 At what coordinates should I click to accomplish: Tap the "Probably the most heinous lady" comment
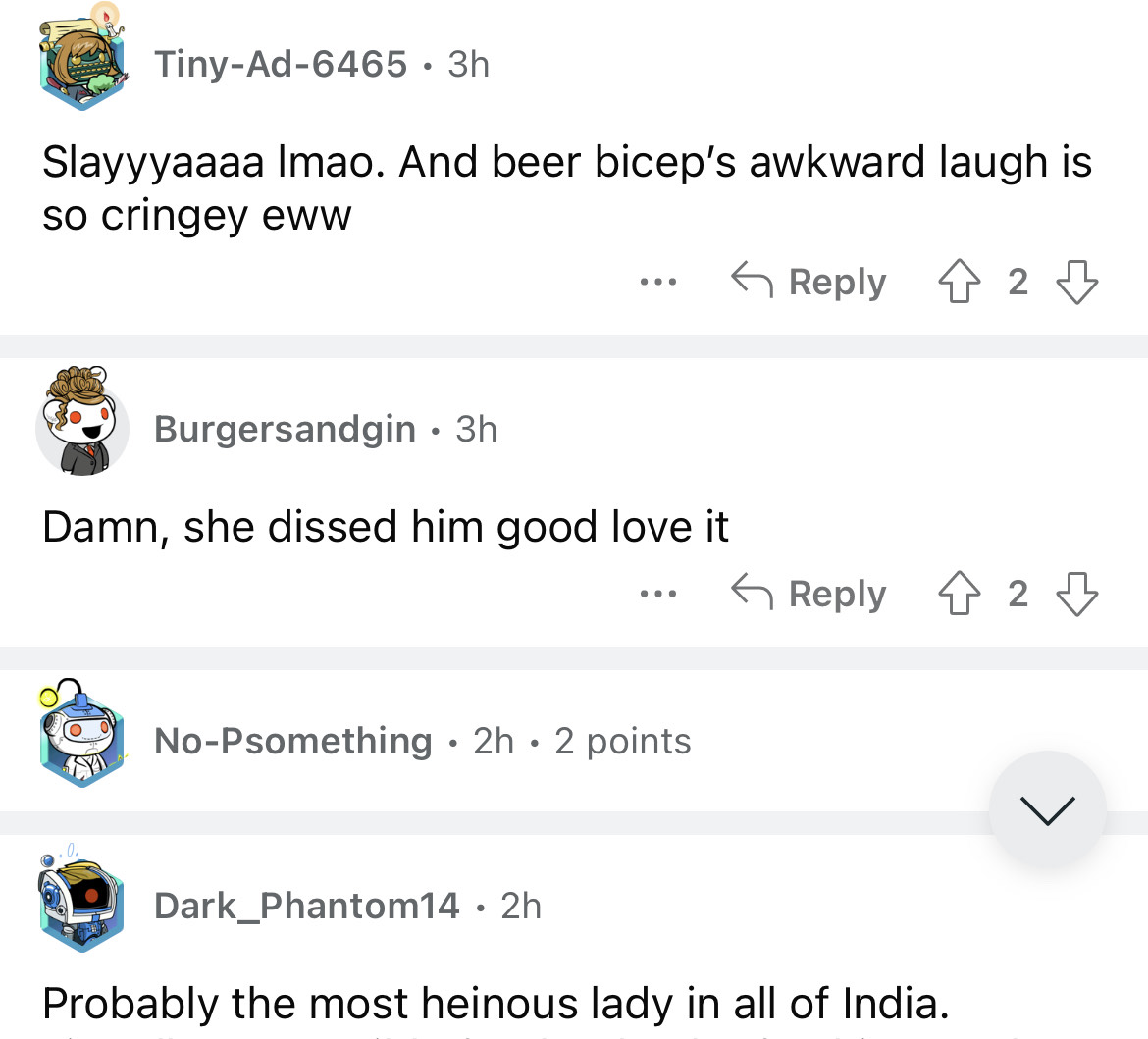point(496,1004)
